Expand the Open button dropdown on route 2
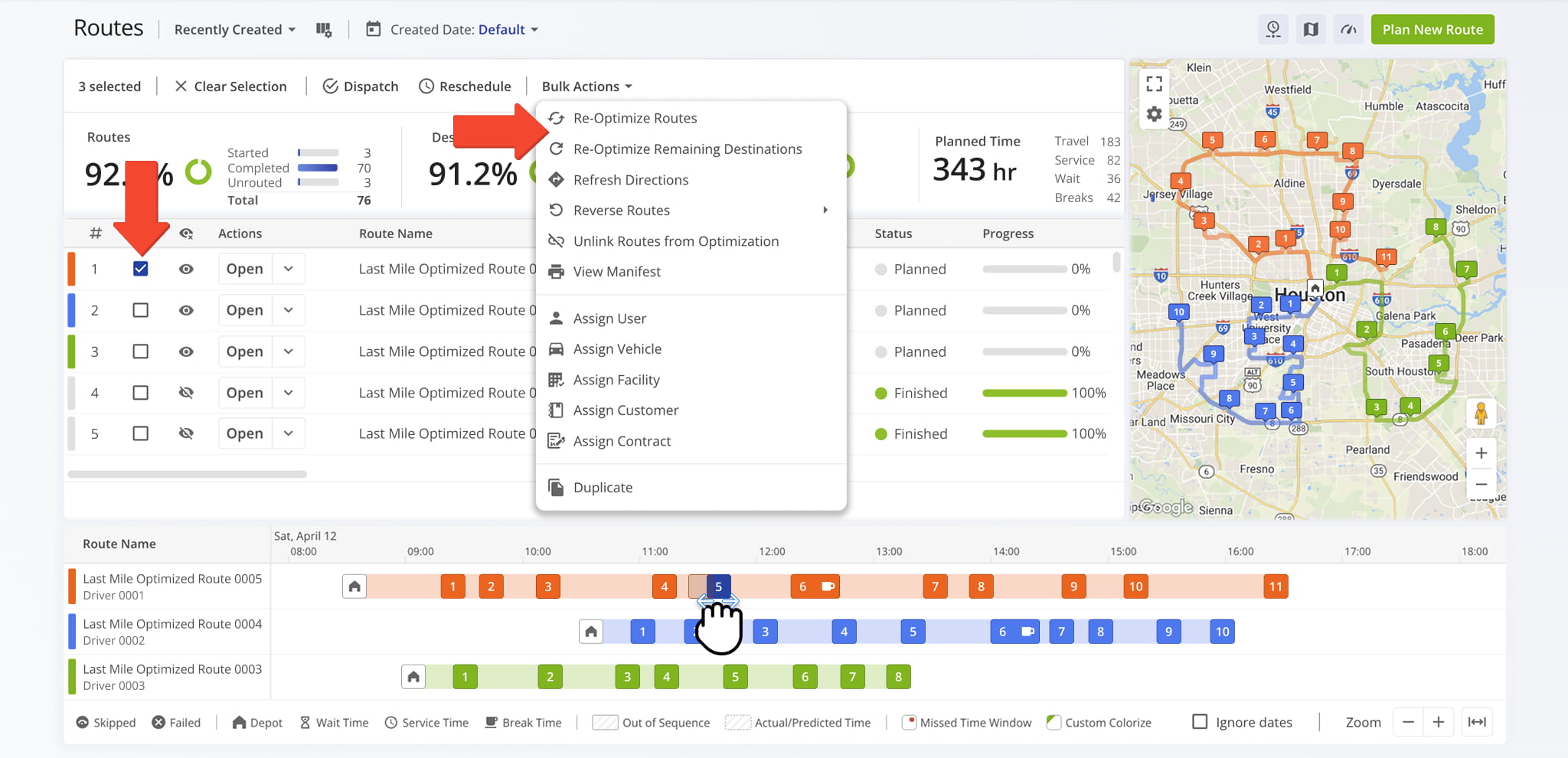Viewport: 1568px width, 758px height. click(x=289, y=309)
